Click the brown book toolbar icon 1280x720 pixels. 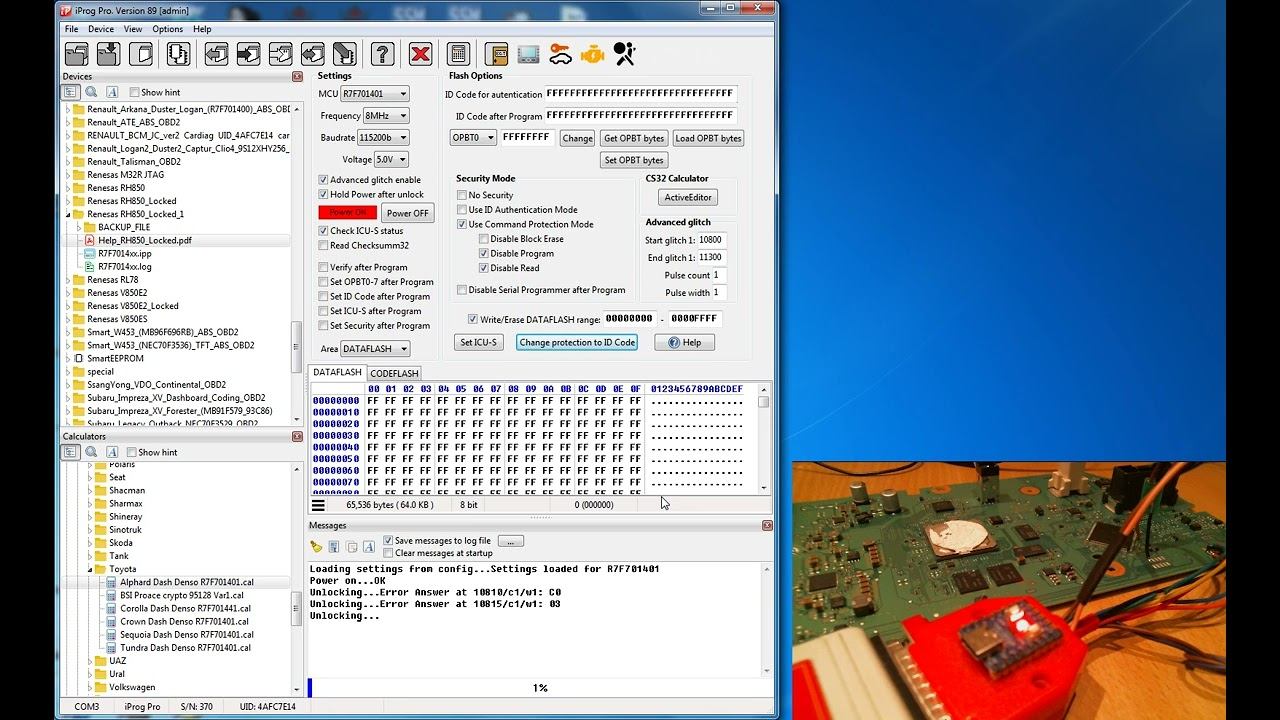click(496, 54)
